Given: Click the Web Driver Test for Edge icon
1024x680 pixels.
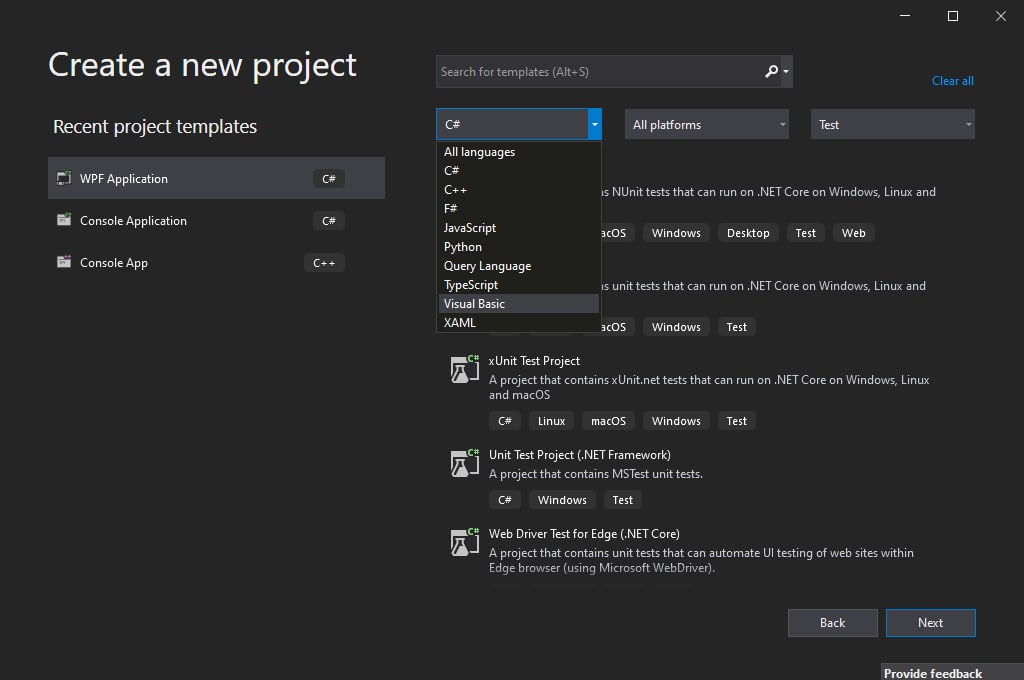Looking at the screenshot, I should [x=461, y=543].
